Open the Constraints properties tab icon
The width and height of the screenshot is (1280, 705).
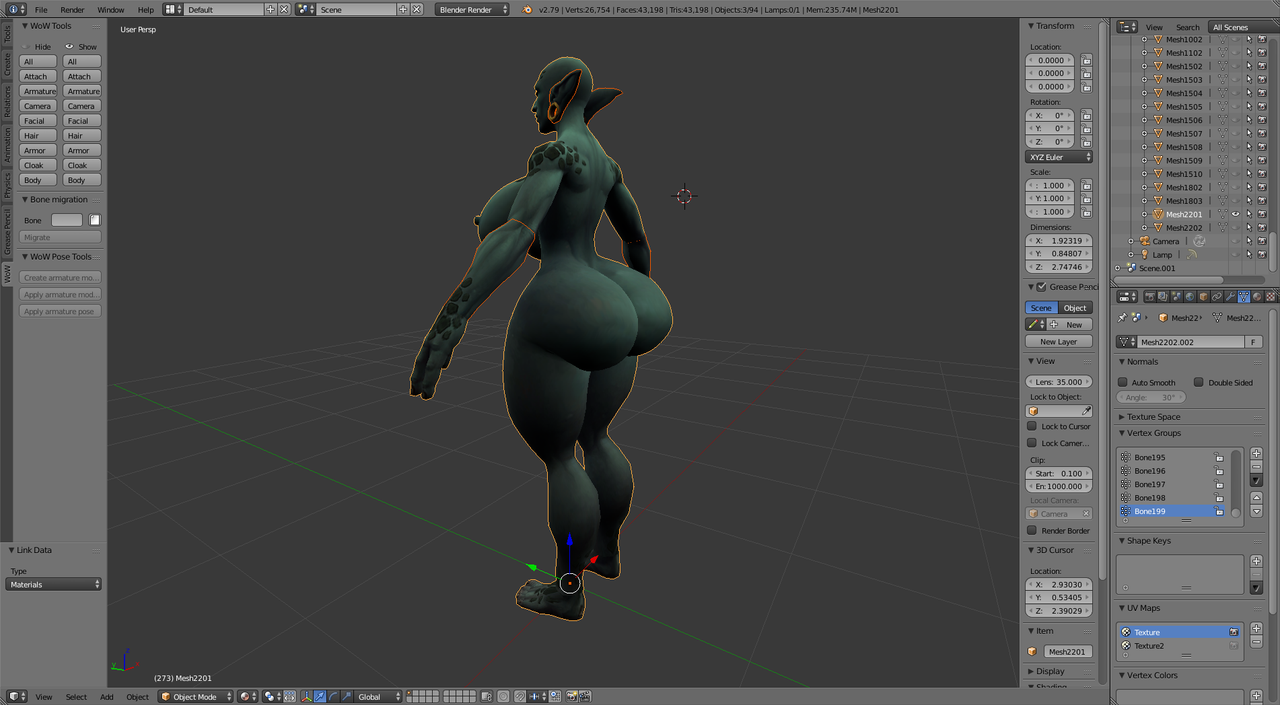pos(1217,297)
